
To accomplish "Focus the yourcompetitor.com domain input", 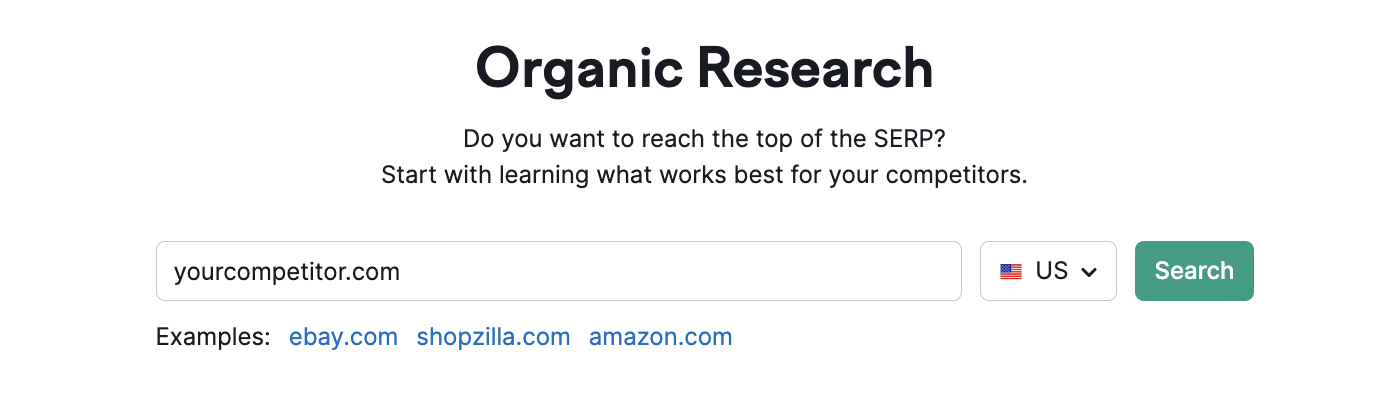I will pyautogui.click(x=559, y=271).
